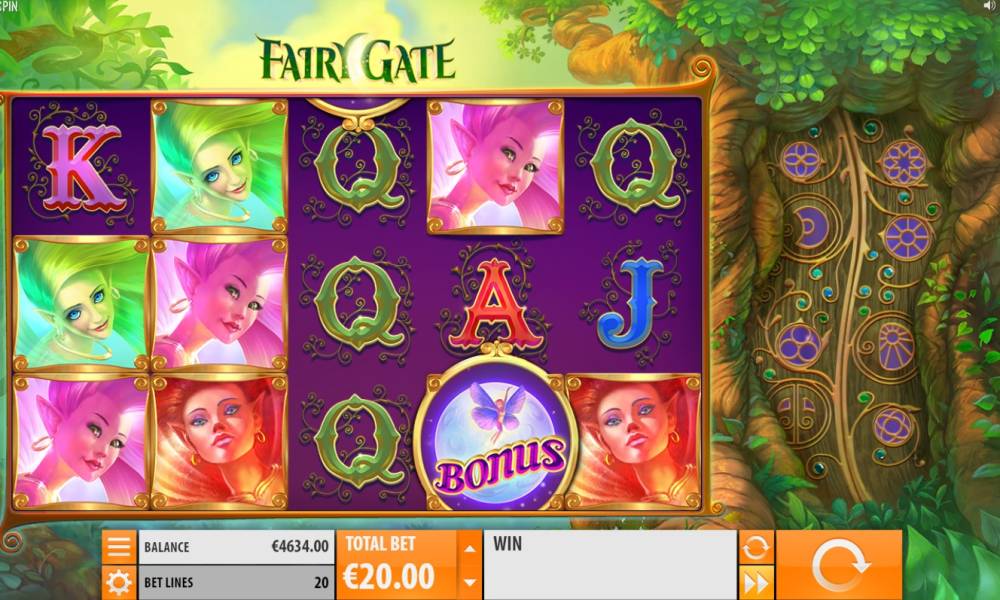Click the large spin button
The width and height of the screenshot is (1000, 600).
[x=839, y=565]
